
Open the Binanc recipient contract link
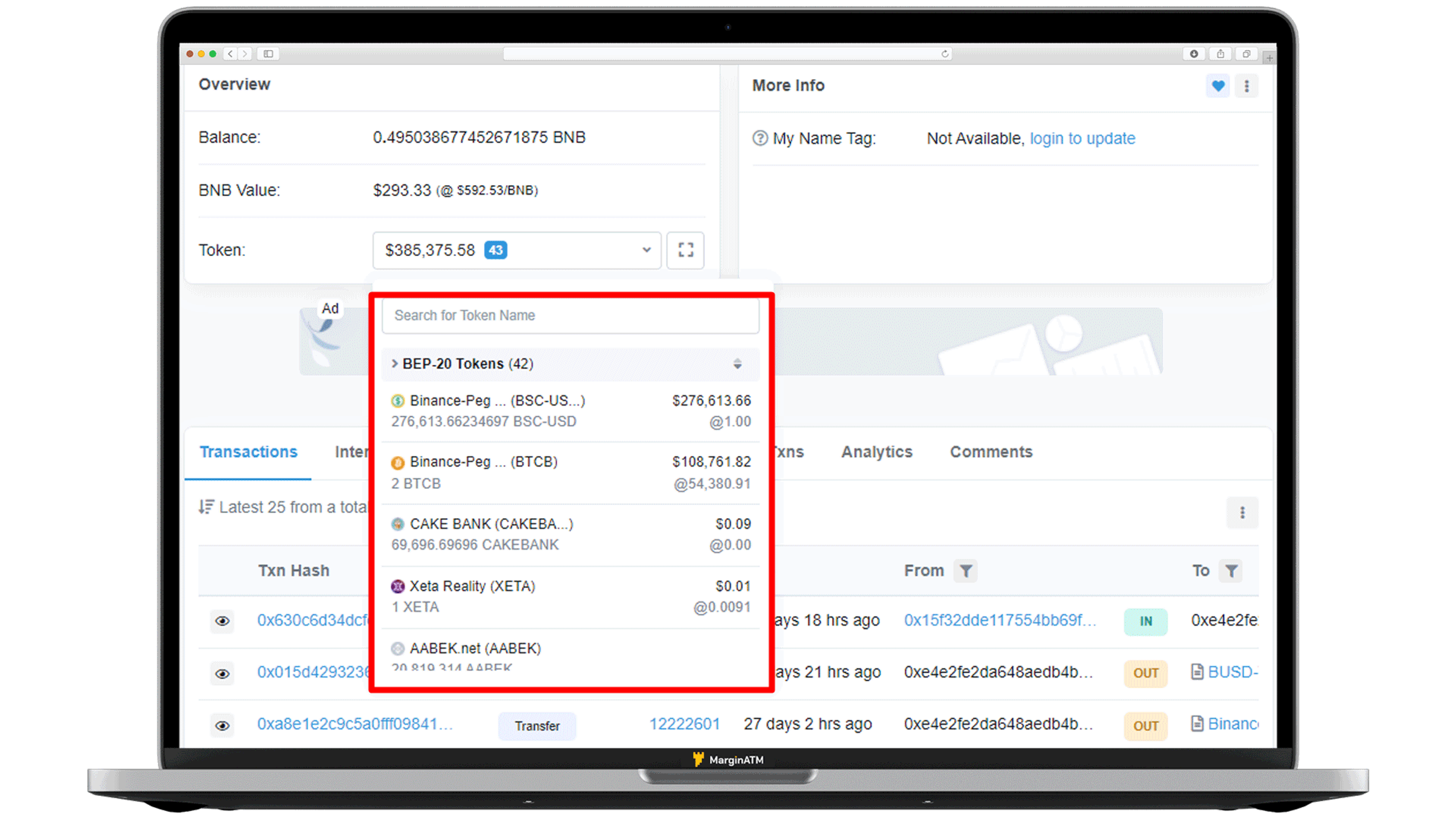1232,724
